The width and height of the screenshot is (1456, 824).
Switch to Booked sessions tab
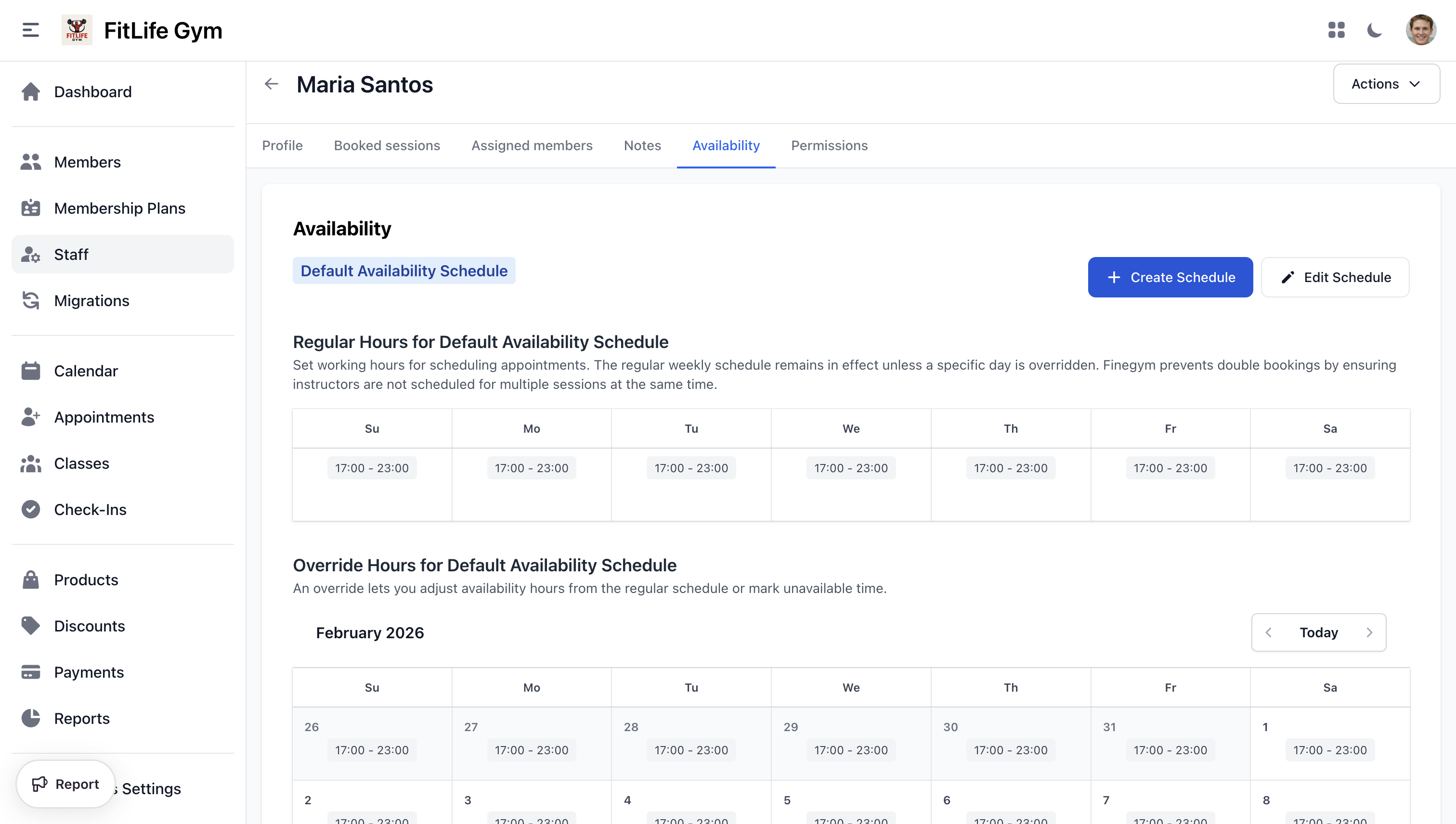[387, 145]
